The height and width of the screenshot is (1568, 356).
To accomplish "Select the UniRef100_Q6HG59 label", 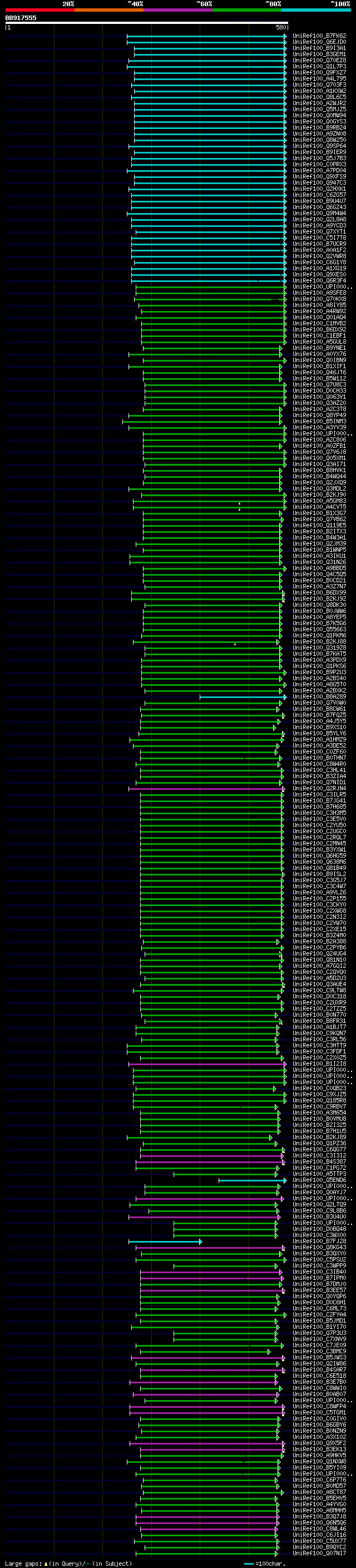I will [319, 856].
